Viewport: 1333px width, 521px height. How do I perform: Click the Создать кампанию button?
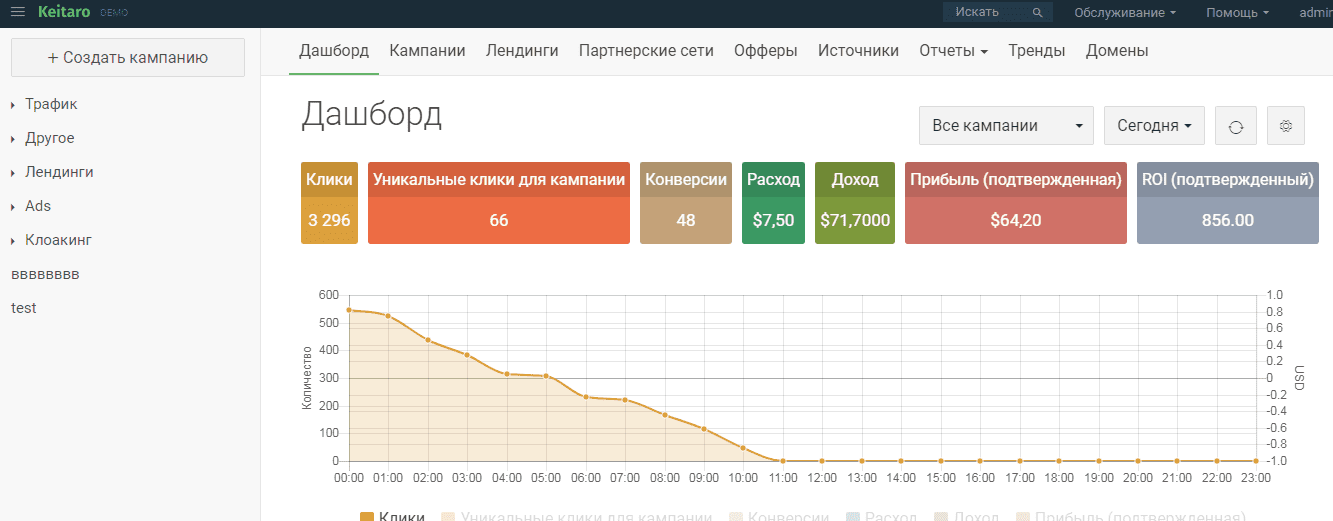[128, 58]
